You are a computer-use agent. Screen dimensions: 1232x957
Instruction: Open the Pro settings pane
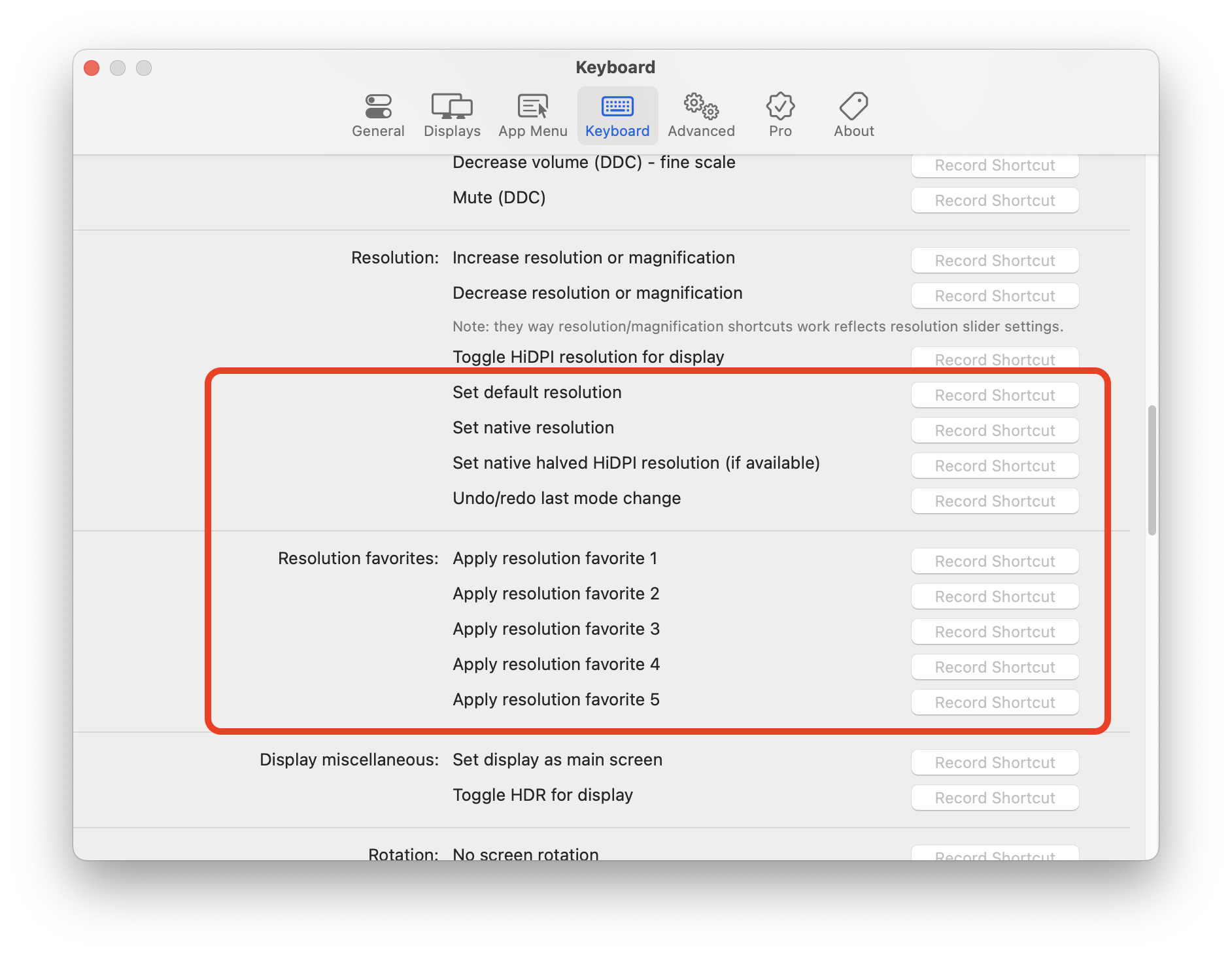click(779, 114)
